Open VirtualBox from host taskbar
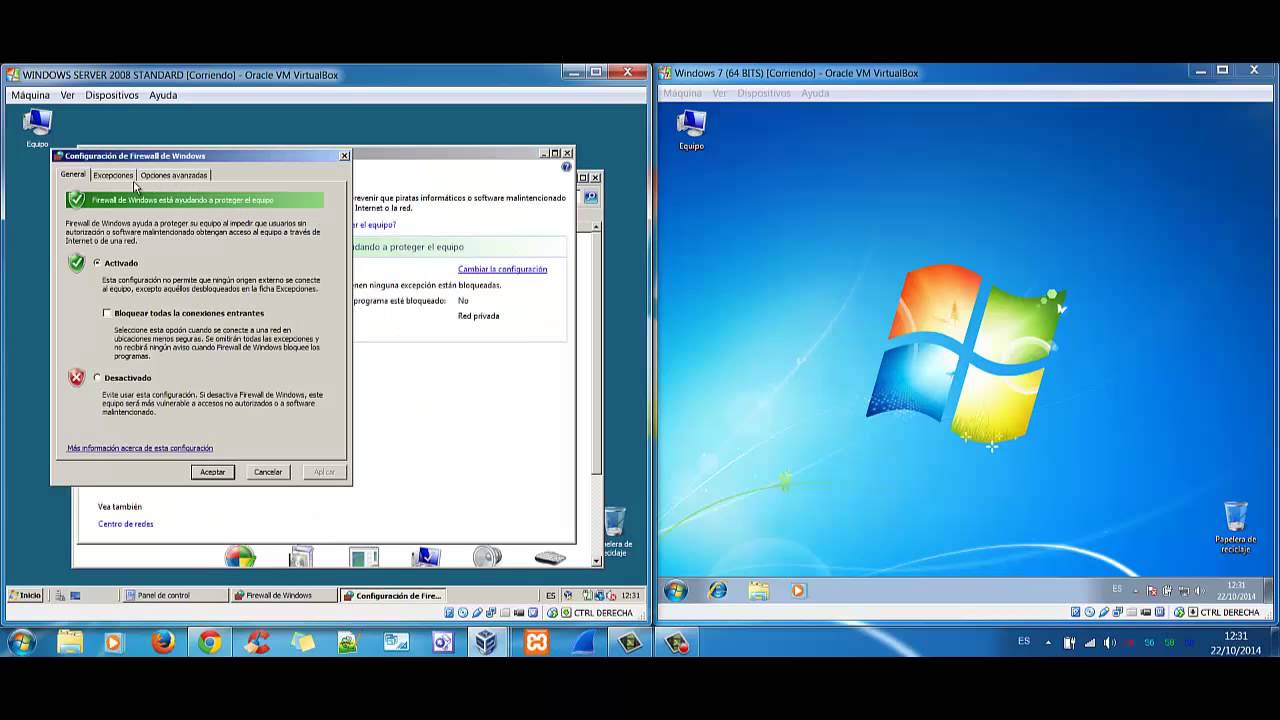This screenshot has height=720, width=1280. coord(486,642)
